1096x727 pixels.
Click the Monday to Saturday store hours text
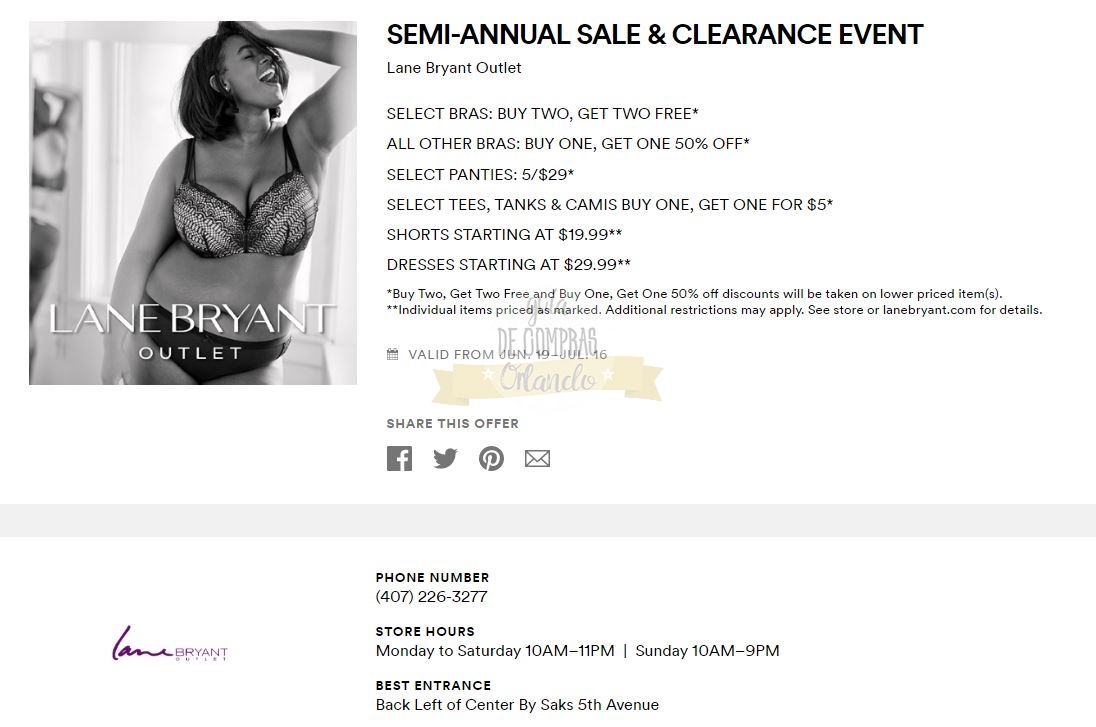pos(495,651)
